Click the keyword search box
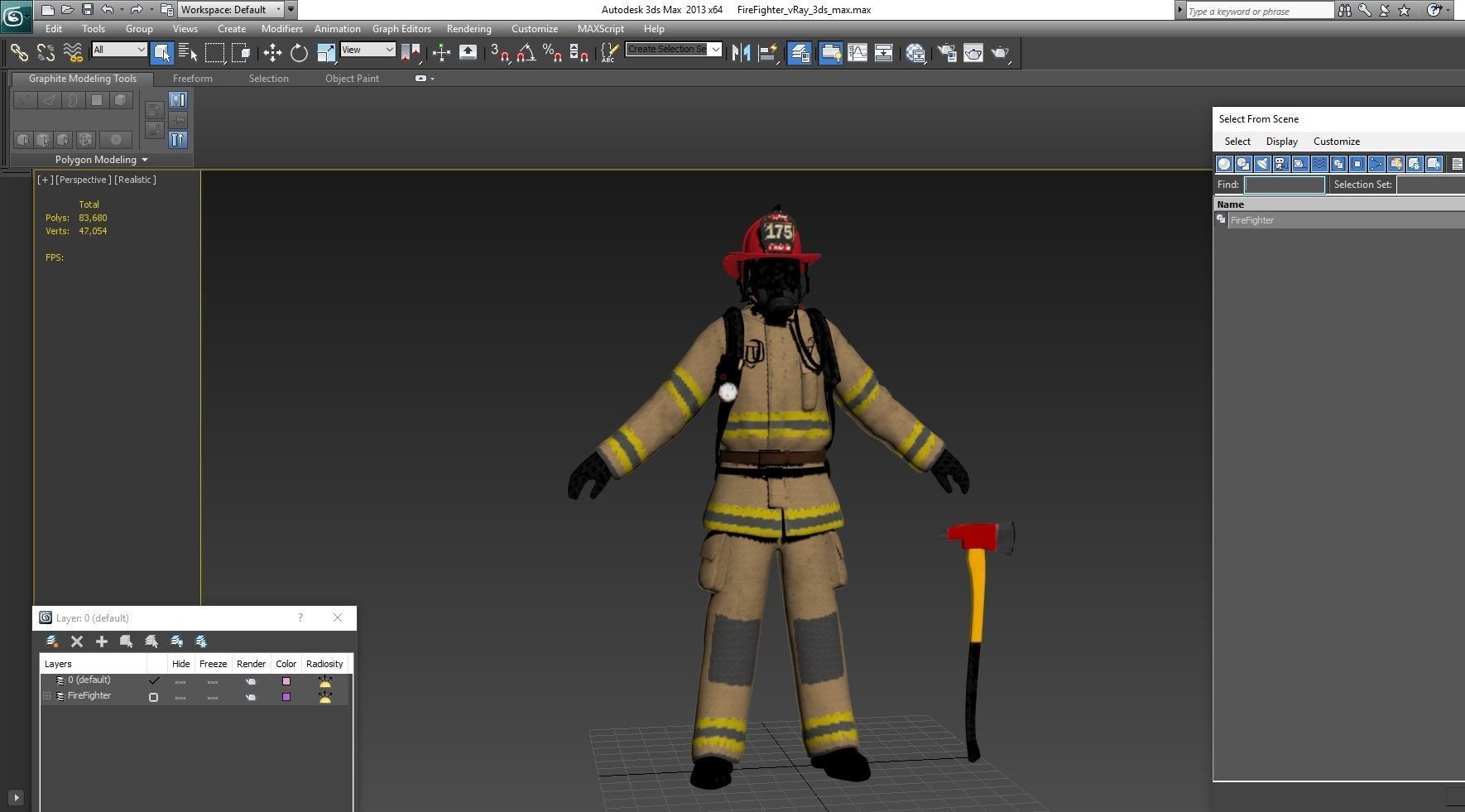Image resolution: width=1465 pixels, height=812 pixels. 1259,11
